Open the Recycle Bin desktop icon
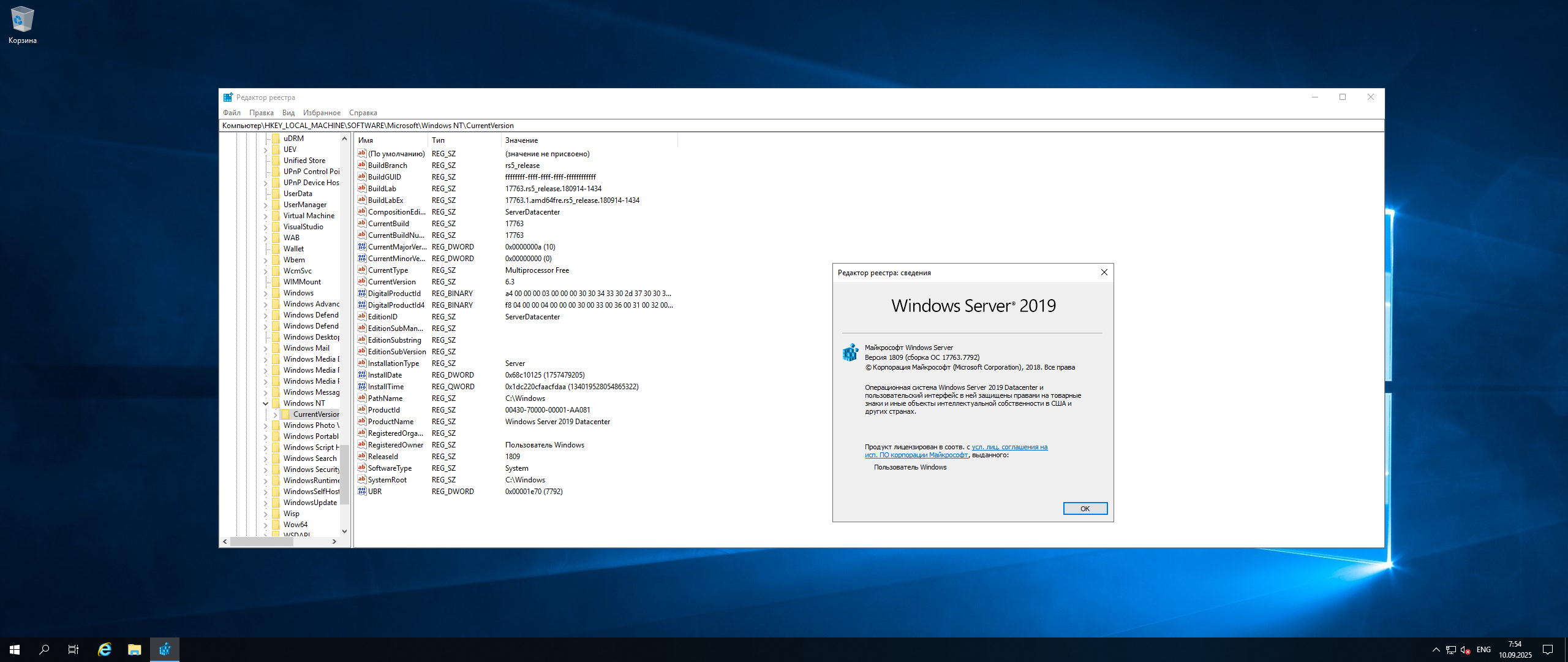This screenshot has width=1568, height=662. [23, 26]
